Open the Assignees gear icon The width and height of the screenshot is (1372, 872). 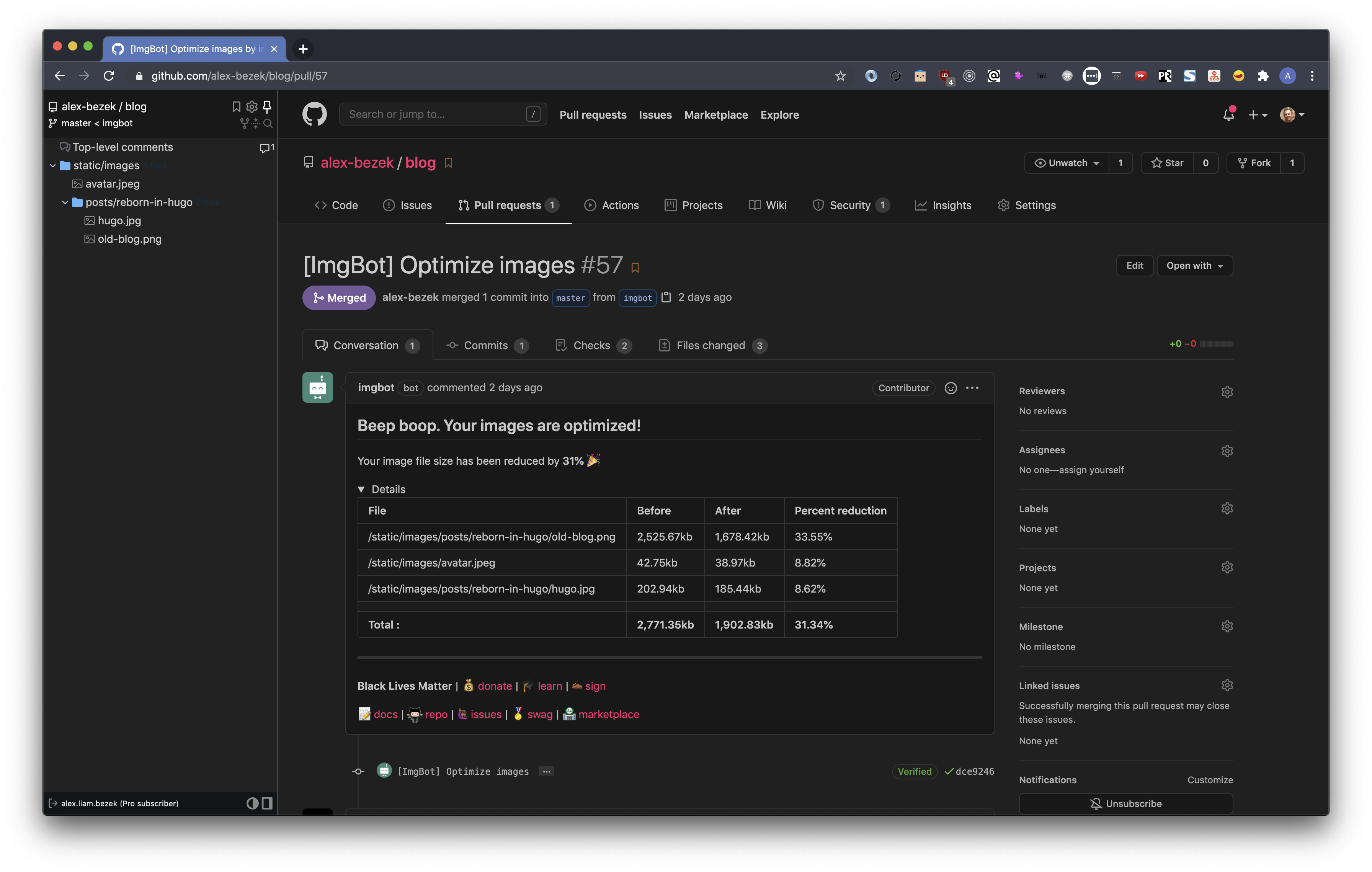click(x=1227, y=451)
